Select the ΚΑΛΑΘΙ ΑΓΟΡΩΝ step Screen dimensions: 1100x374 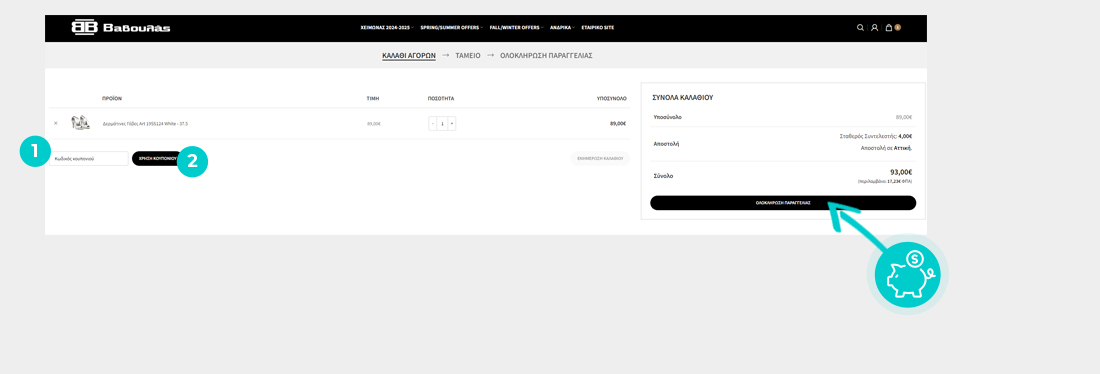[409, 55]
